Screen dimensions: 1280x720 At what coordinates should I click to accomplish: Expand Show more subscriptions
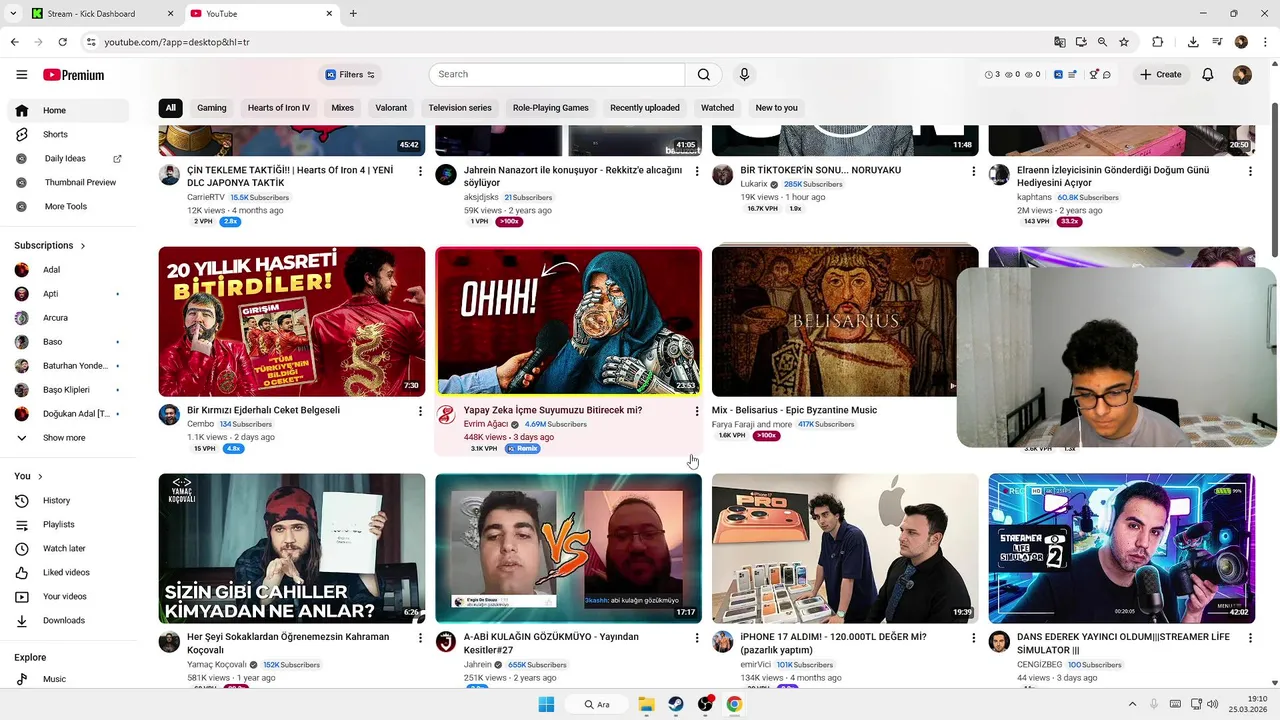tap(68, 438)
